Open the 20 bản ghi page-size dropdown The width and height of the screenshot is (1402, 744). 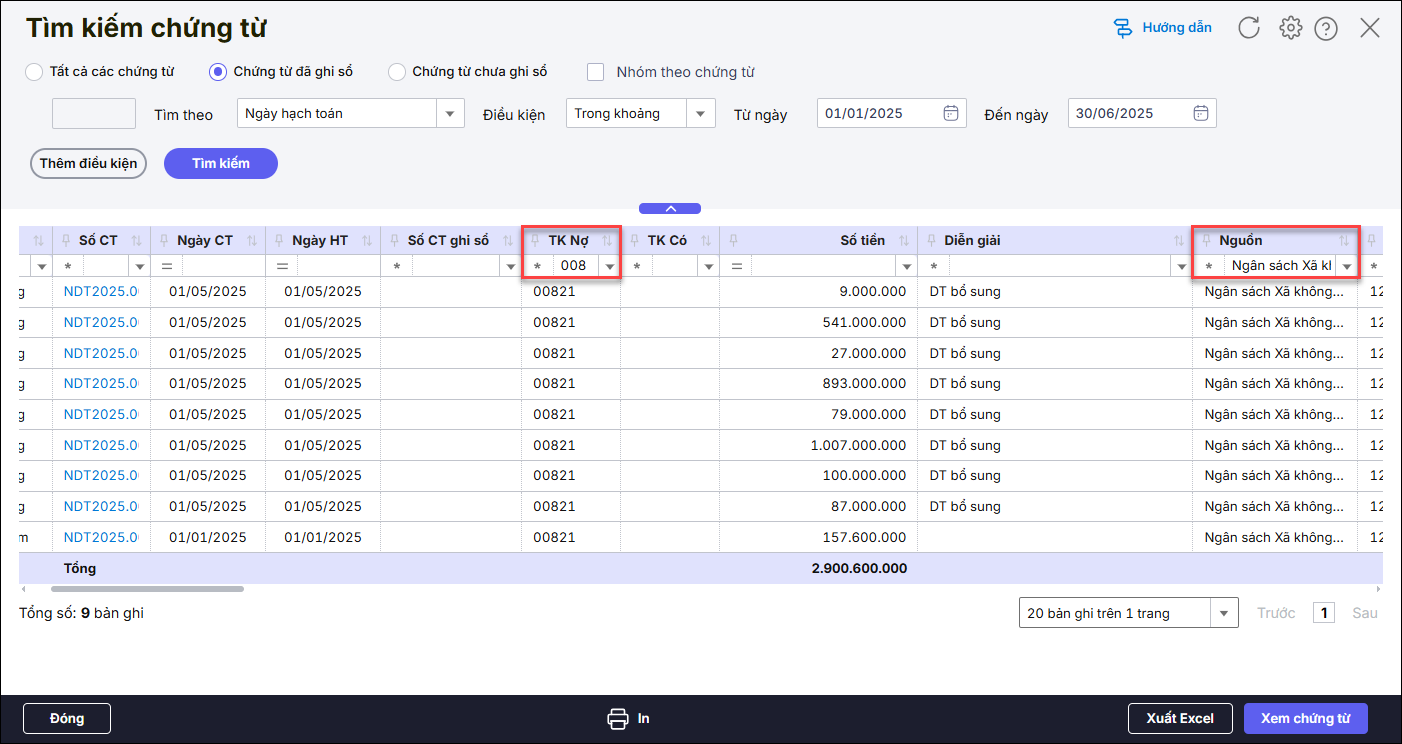click(1223, 613)
